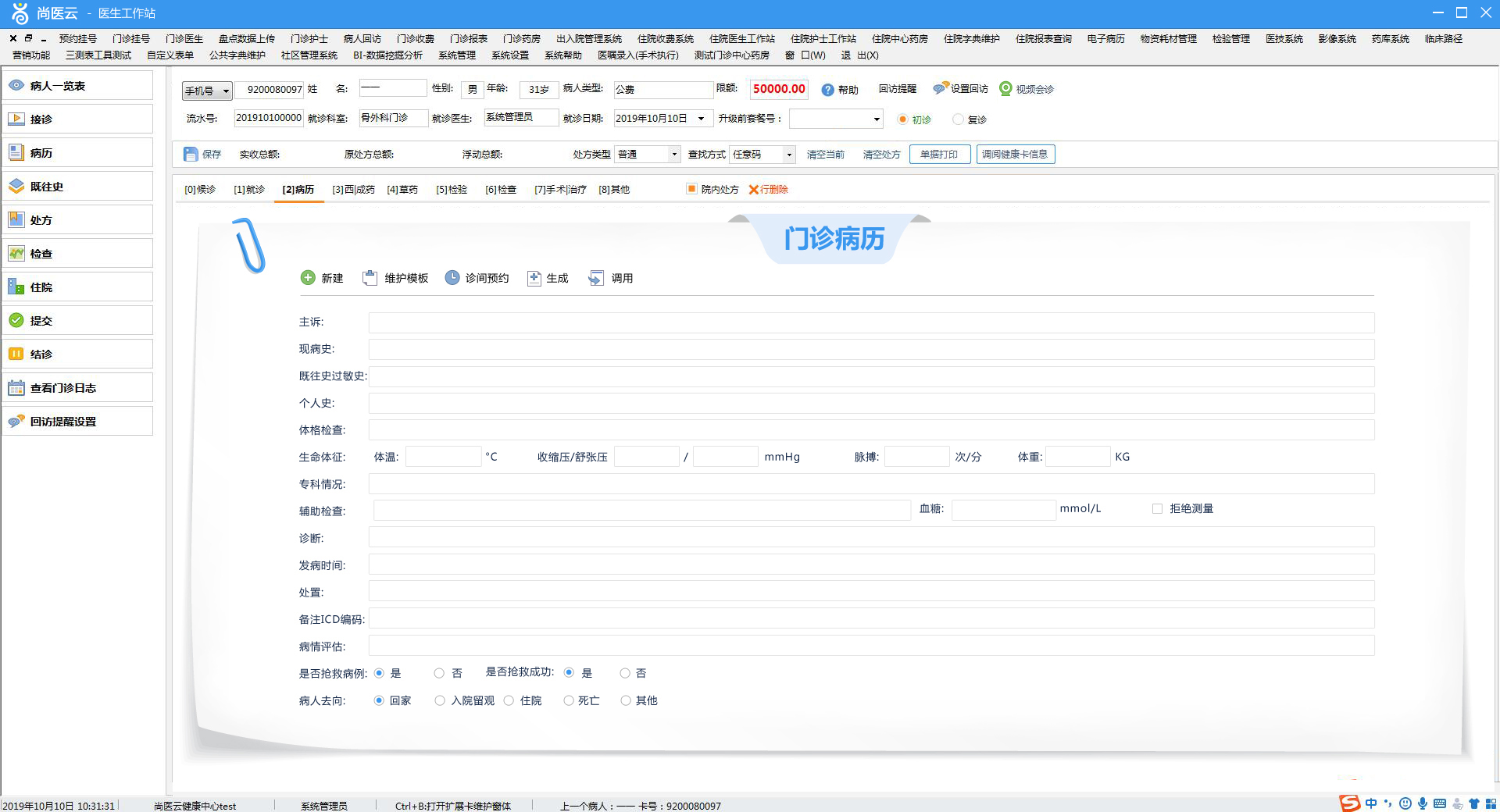
Task: Click the 生成 document icon
Action: click(534, 278)
